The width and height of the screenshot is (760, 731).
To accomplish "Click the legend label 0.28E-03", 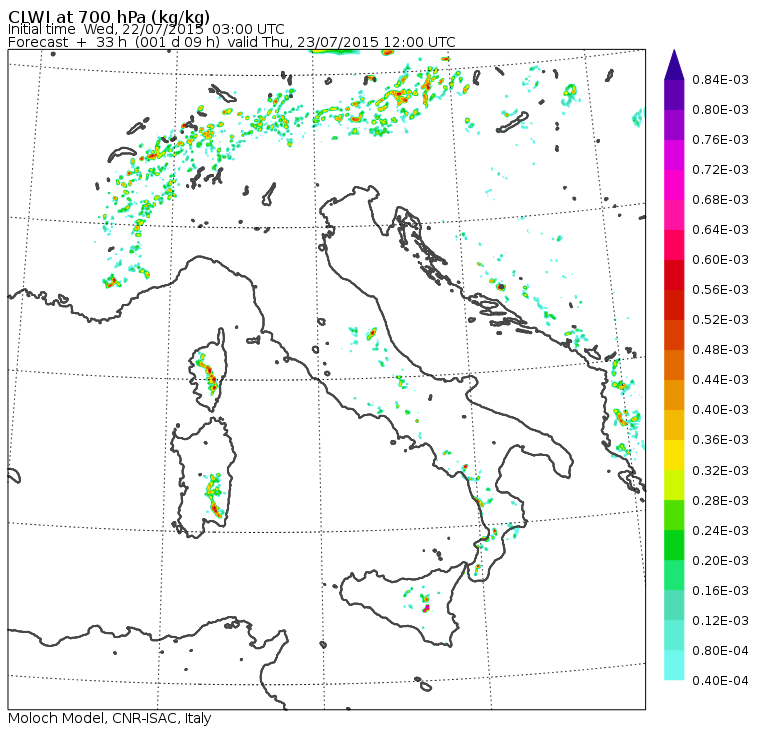I will click(x=720, y=501).
